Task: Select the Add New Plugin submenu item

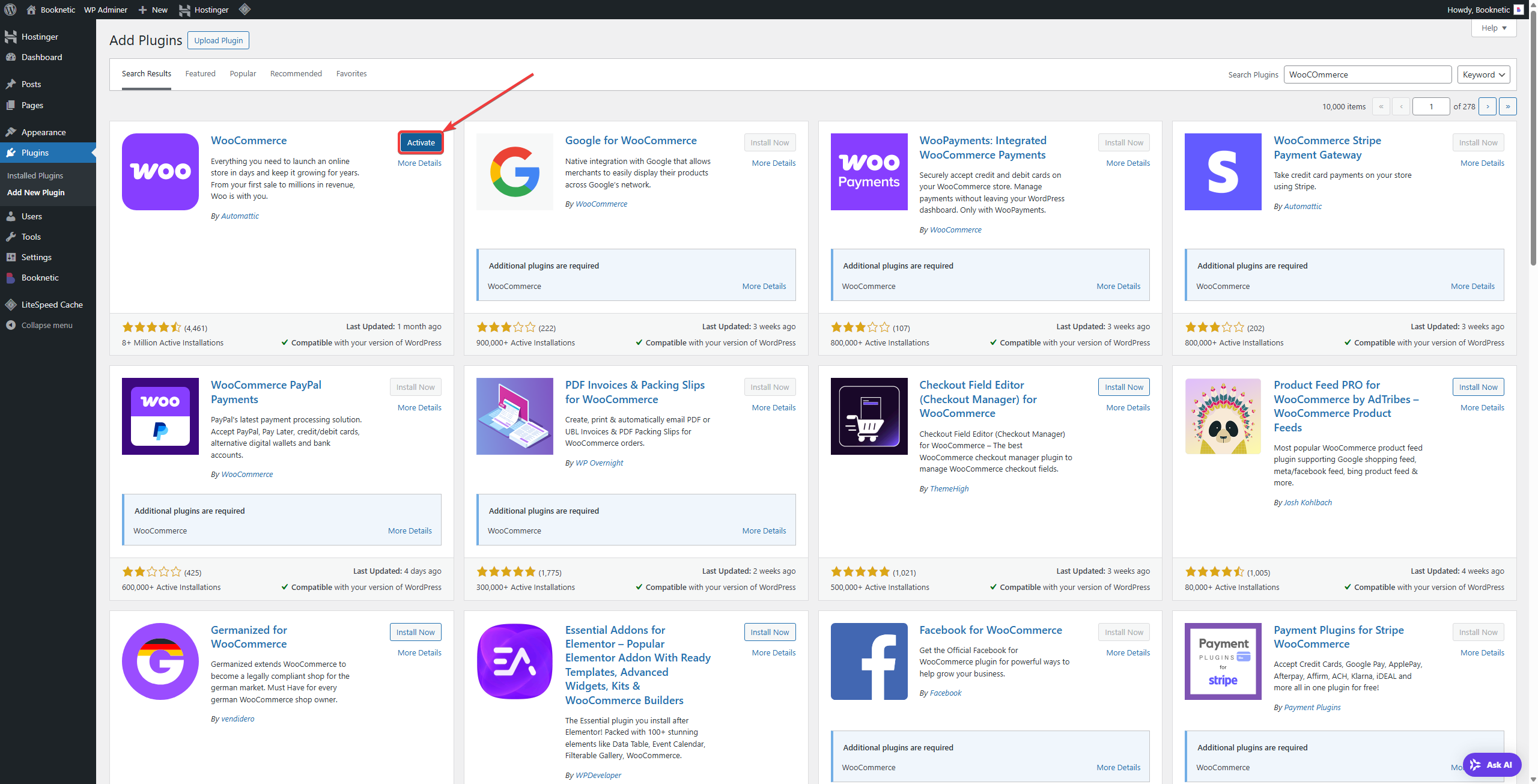Action: (36, 192)
